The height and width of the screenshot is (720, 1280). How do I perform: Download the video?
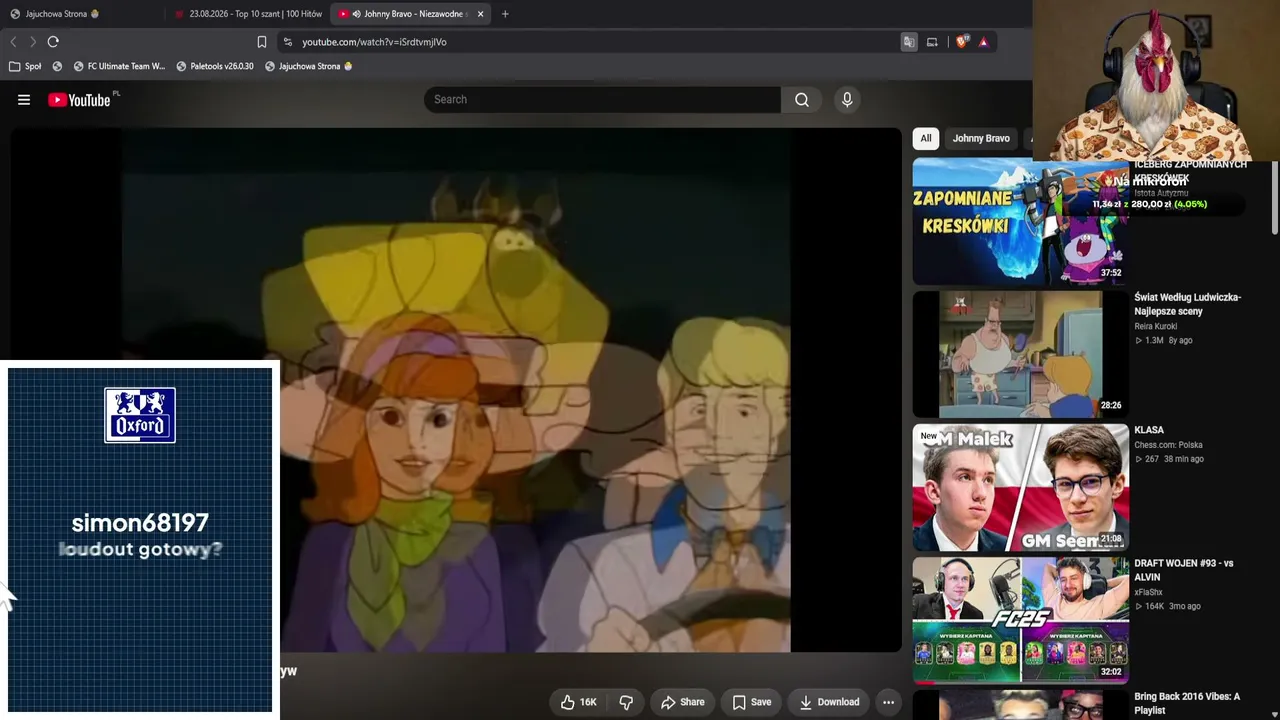pyautogui.click(x=829, y=702)
